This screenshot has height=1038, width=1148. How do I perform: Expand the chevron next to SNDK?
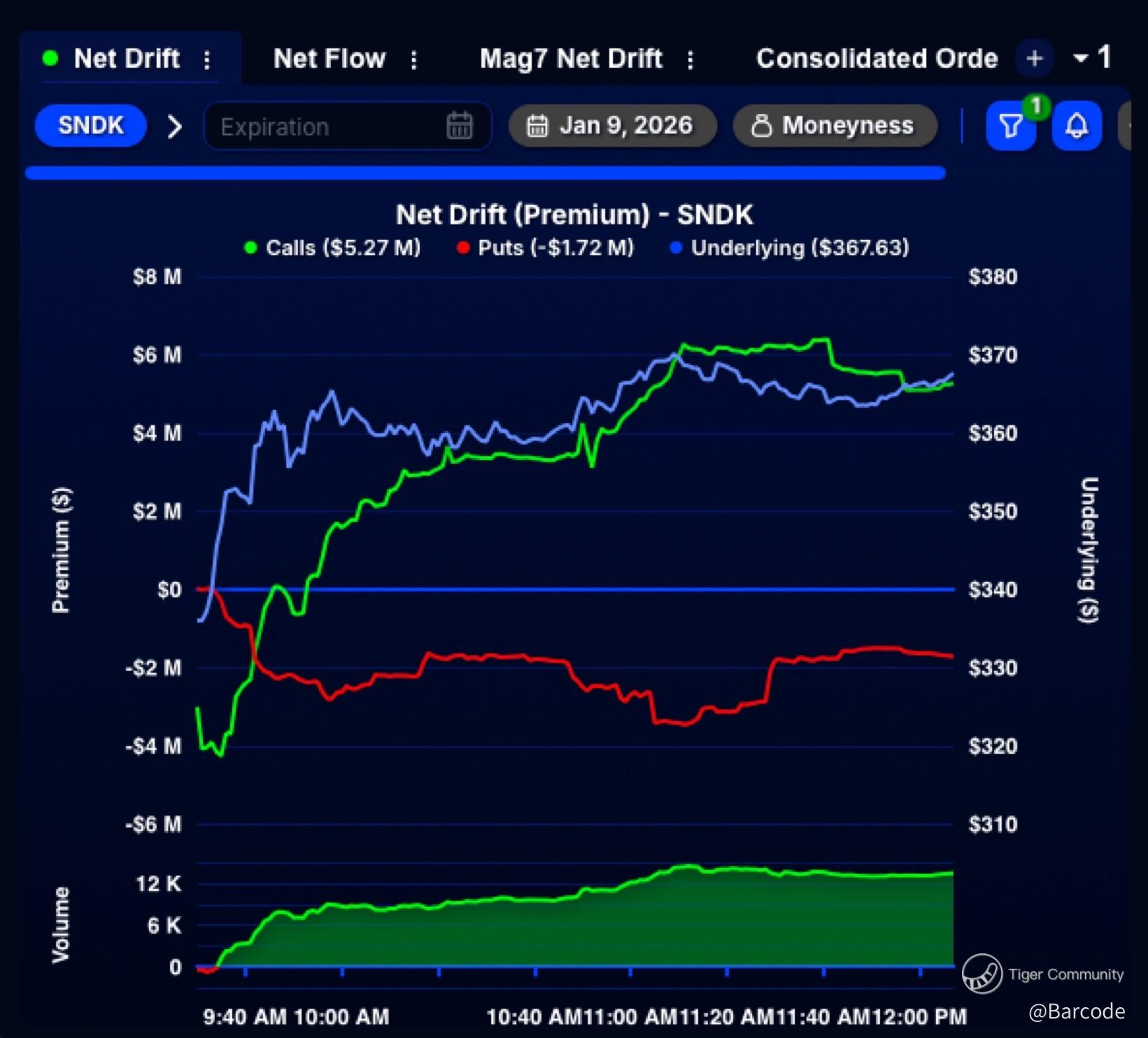click(175, 127)
